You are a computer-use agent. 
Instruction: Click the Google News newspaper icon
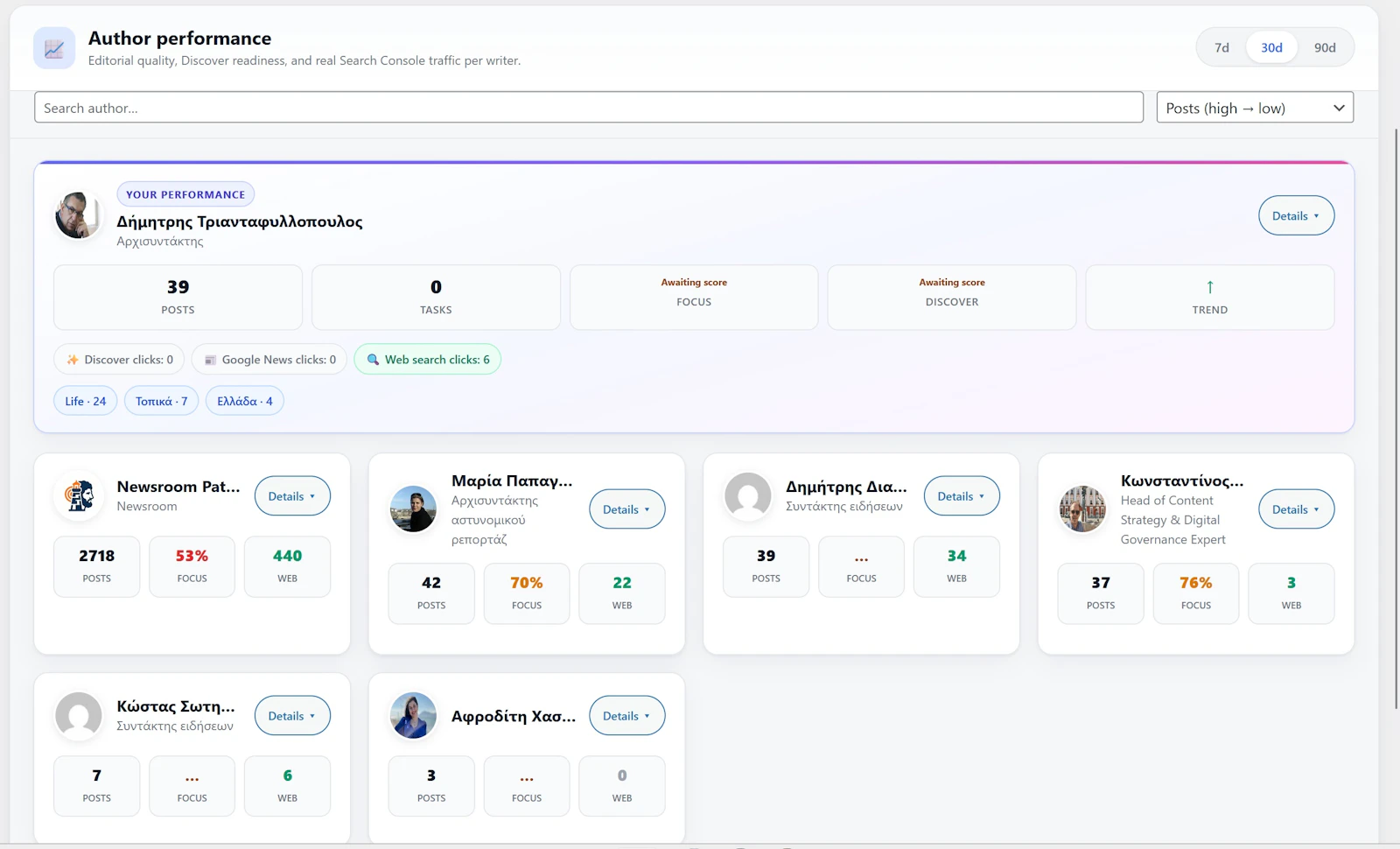click(210, 360)
